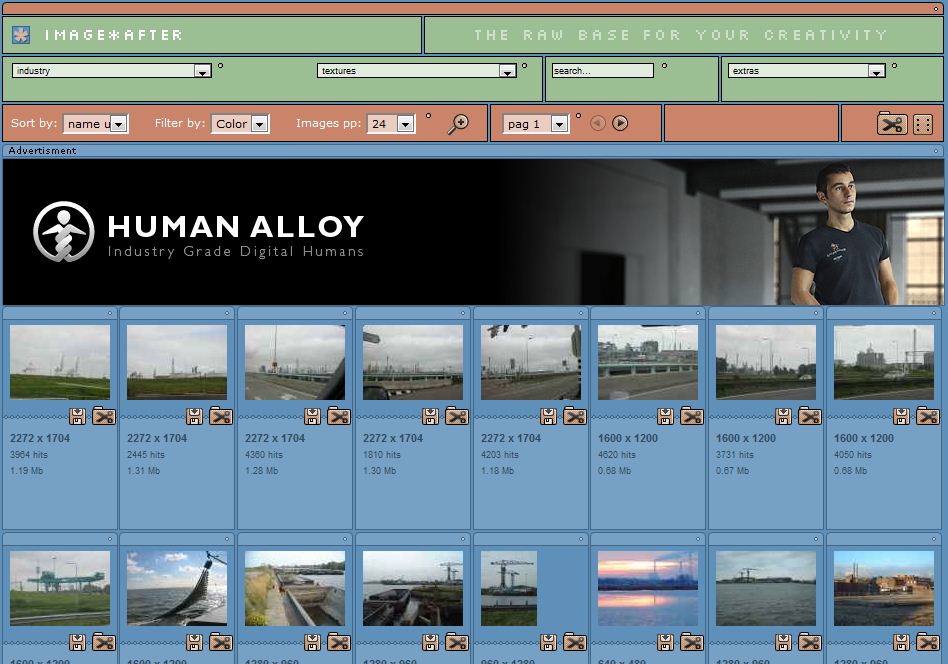948x664 pixels.
Task: Open the industry category dropdown
Action: point(112,71)
